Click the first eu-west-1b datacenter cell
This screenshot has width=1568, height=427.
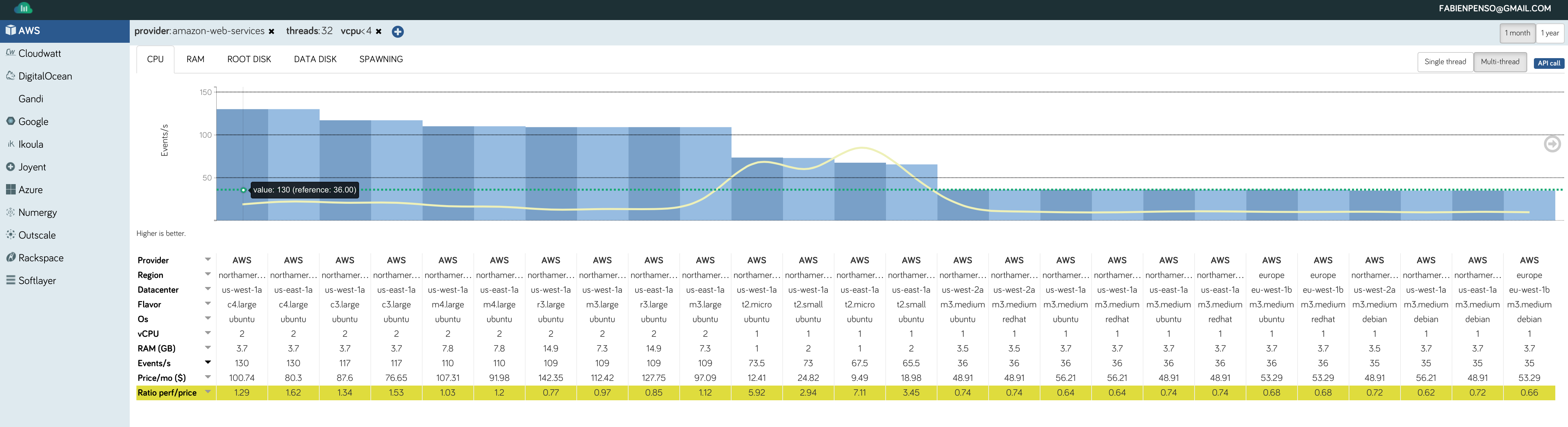pos(1271,290)
